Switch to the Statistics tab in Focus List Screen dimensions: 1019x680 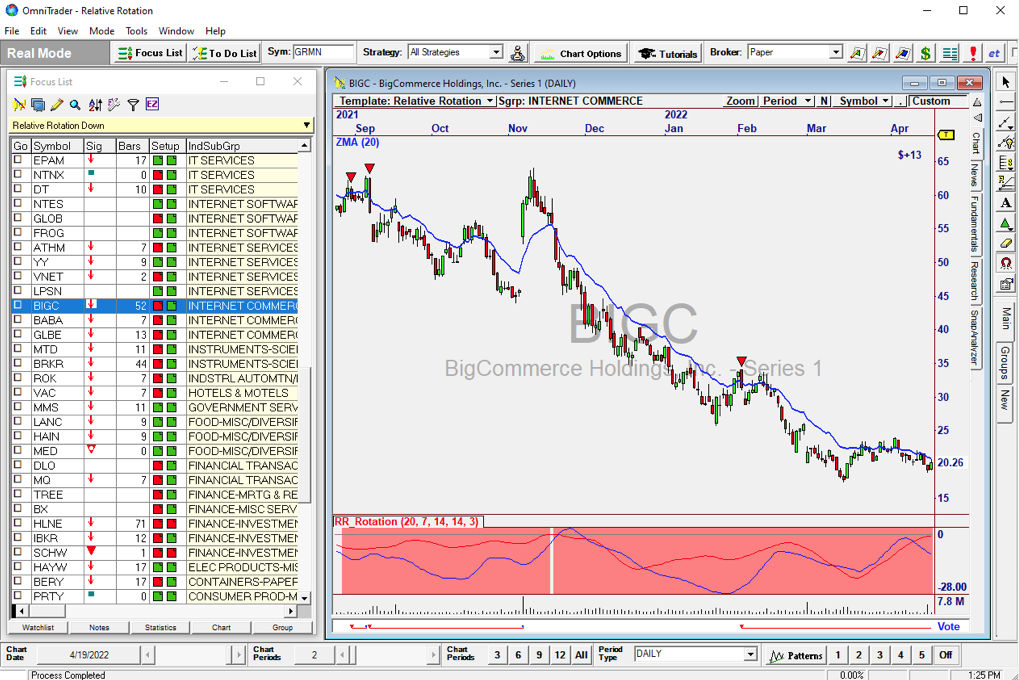161,627
